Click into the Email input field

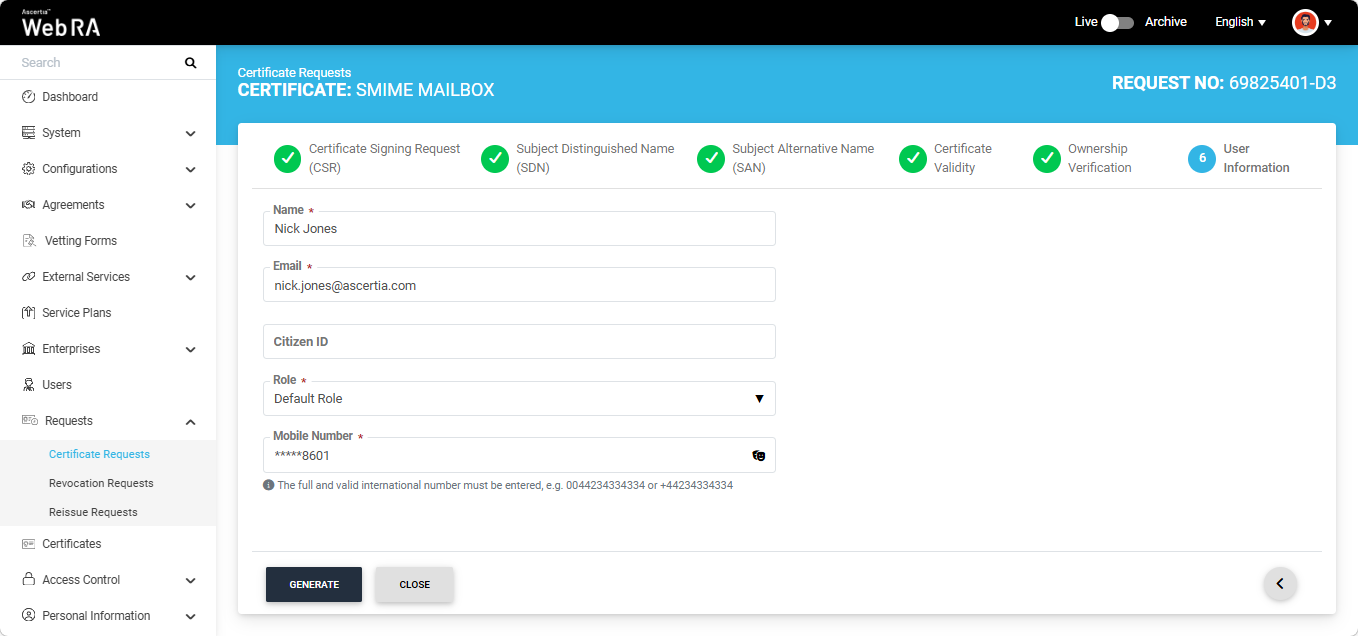click(519, 285)
